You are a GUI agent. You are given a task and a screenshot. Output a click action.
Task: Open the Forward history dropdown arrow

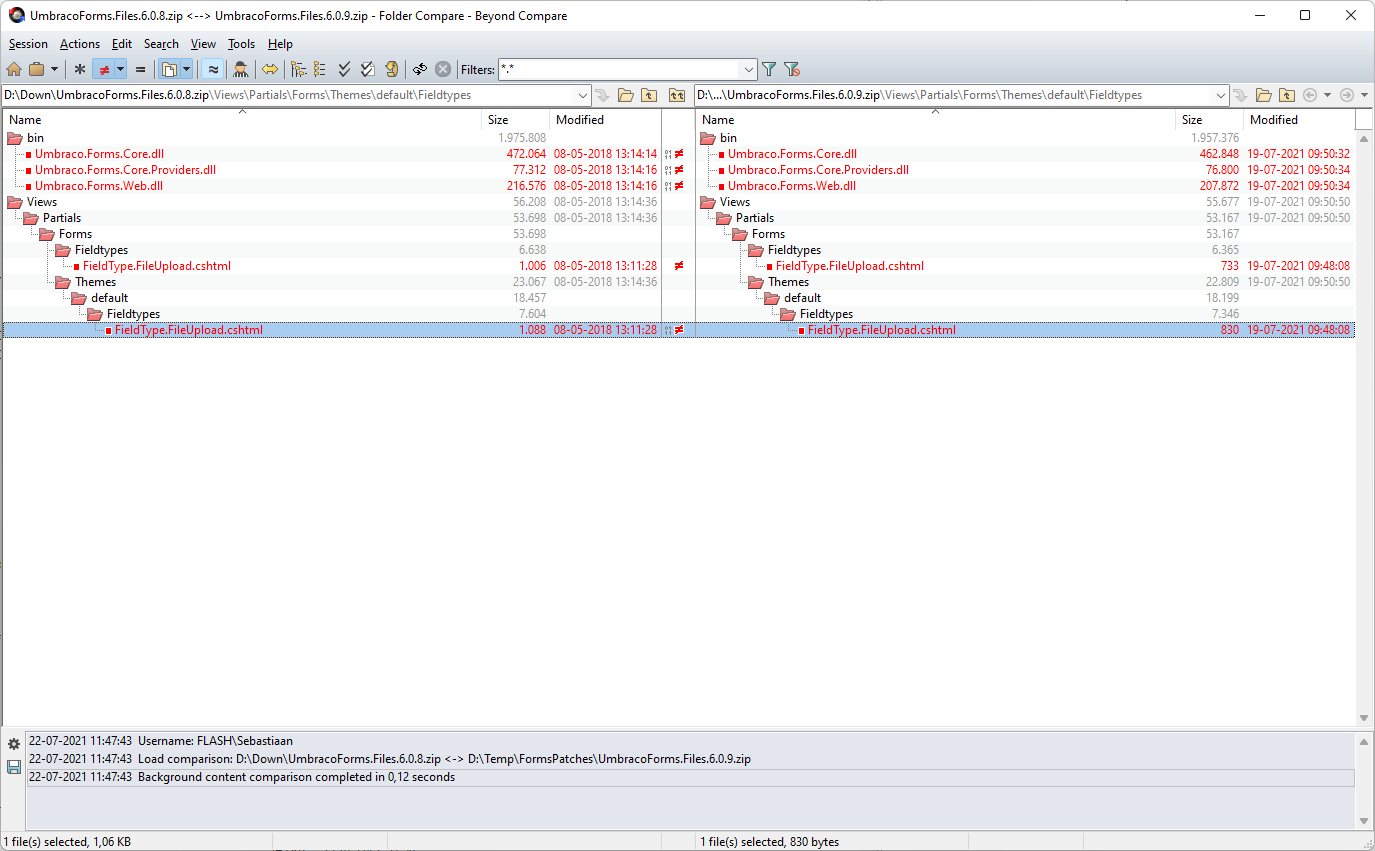point(1365,95)
